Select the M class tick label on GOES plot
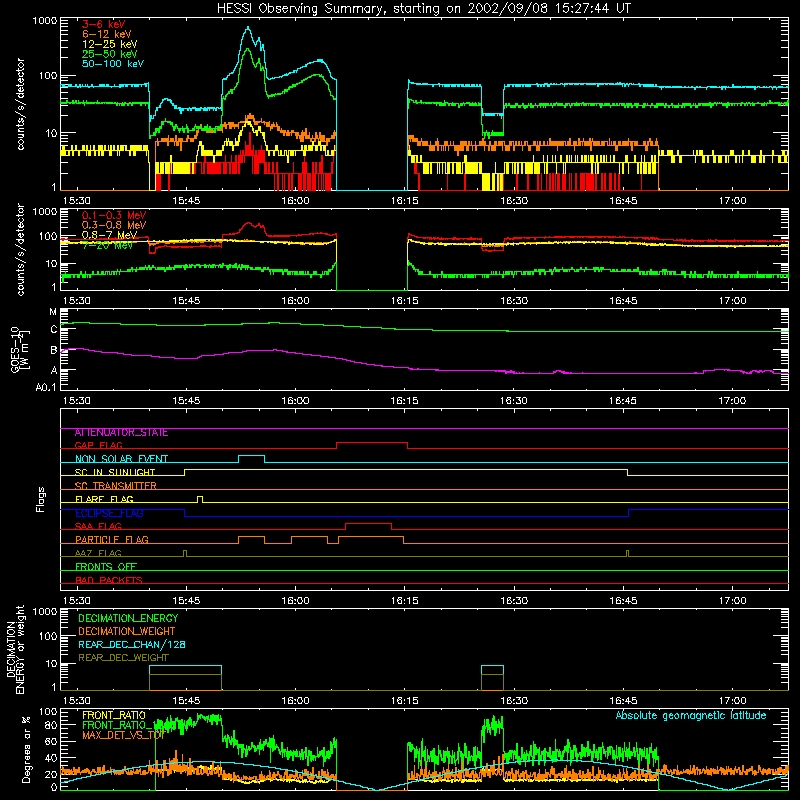The height and width of the screenshot is (800, 800). [x=53, y=312]
